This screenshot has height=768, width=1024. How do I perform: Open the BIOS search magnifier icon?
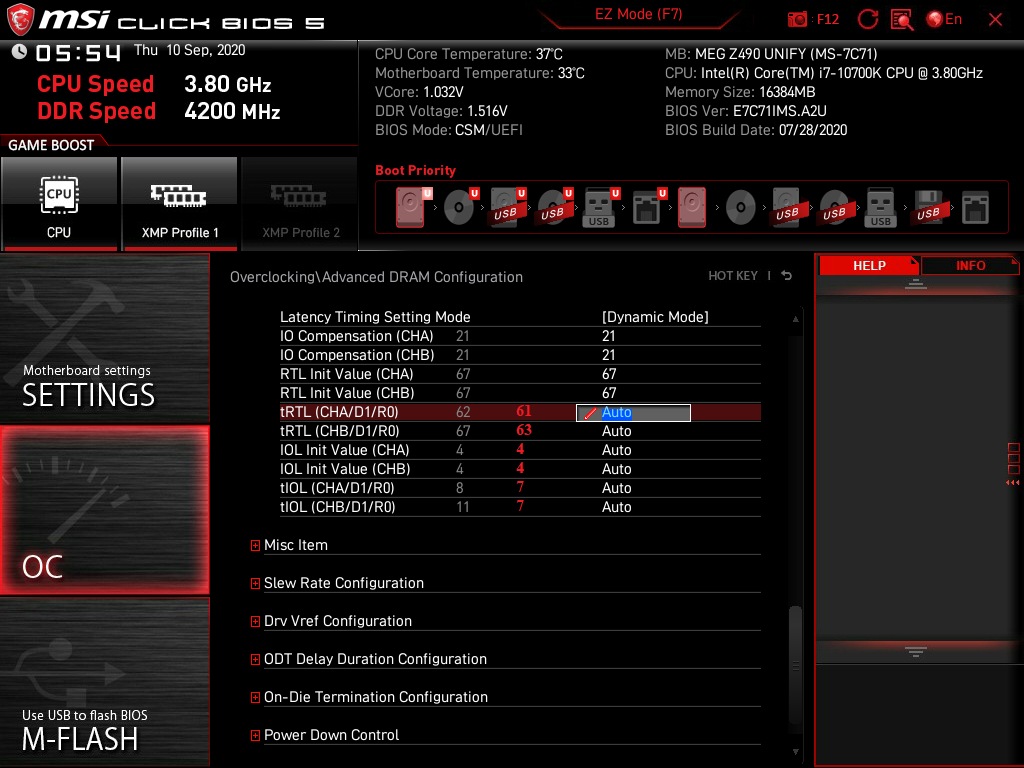pos(902,20)
